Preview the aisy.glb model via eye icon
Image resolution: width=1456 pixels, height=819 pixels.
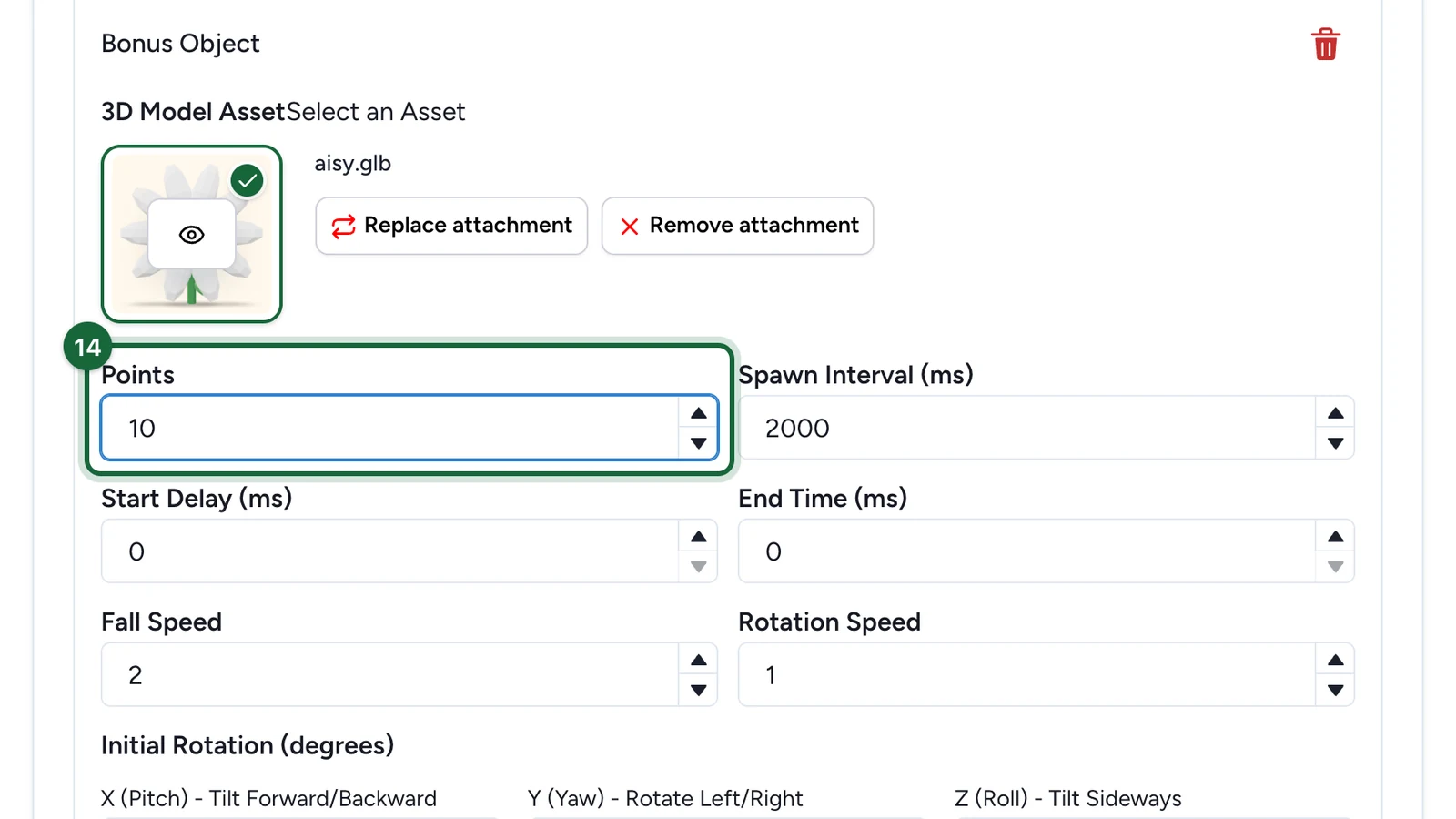click(x=191, y=235)
